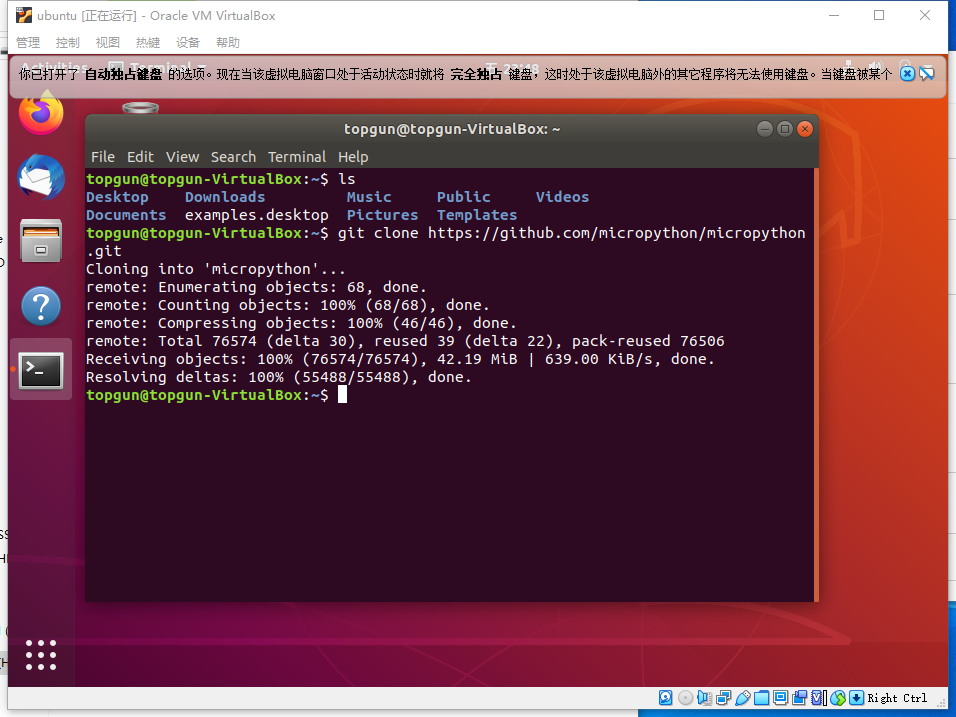Open the Terminal menu in menubar
The image size is (956, 717).
[297, 157]
